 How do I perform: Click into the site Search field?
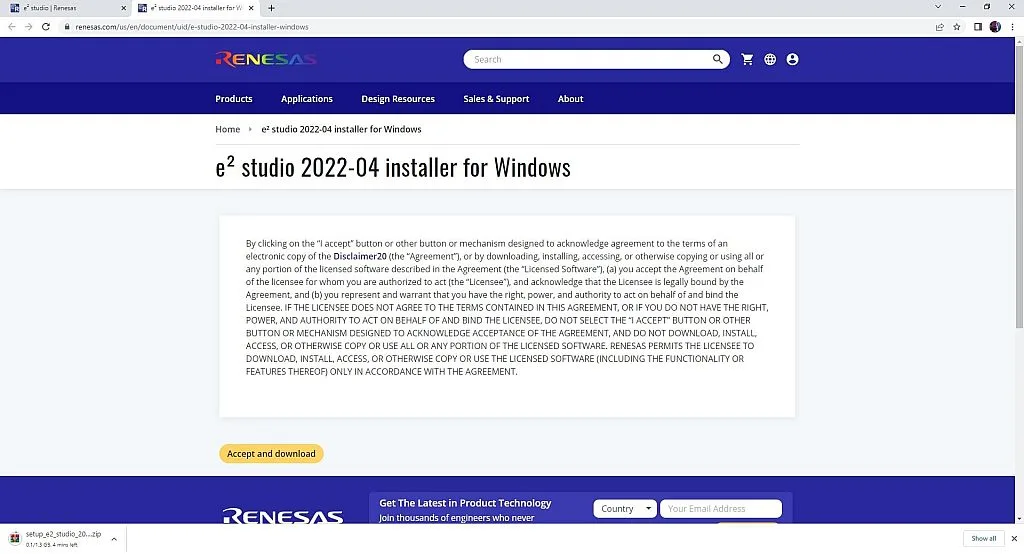point(588,59)
